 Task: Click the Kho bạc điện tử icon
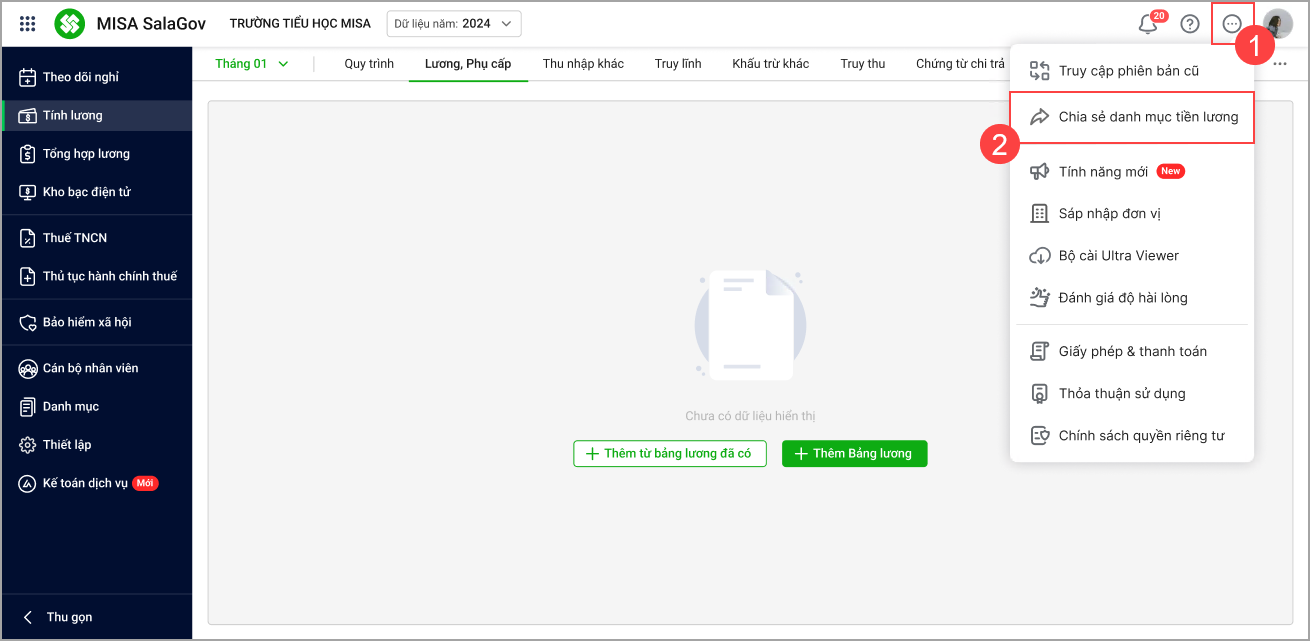(x=28, y=192)
